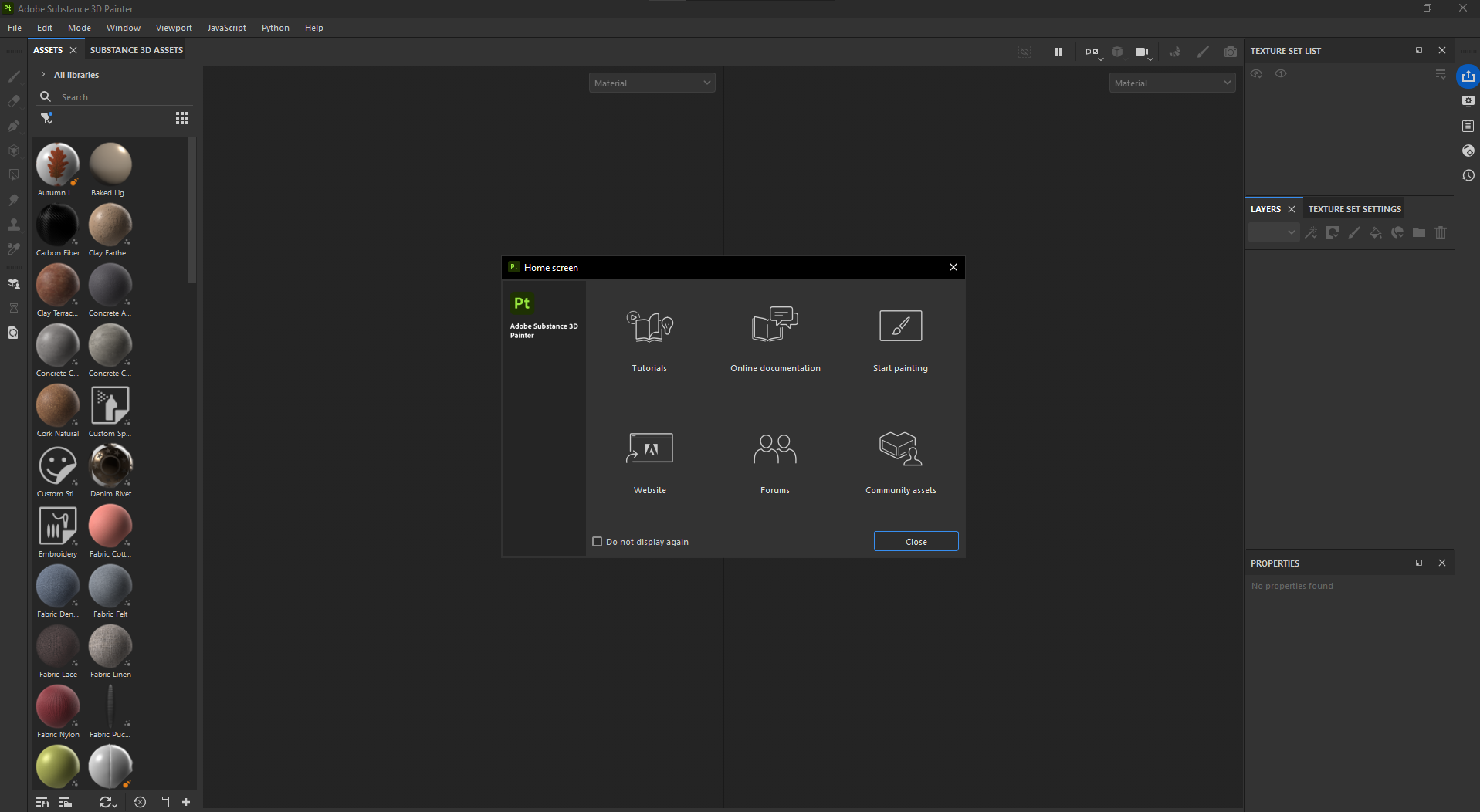Viewport: 1480px width, 812px height.
Task: Toggle solo eye icon in Texture Set List
Action: (1281, 73)
